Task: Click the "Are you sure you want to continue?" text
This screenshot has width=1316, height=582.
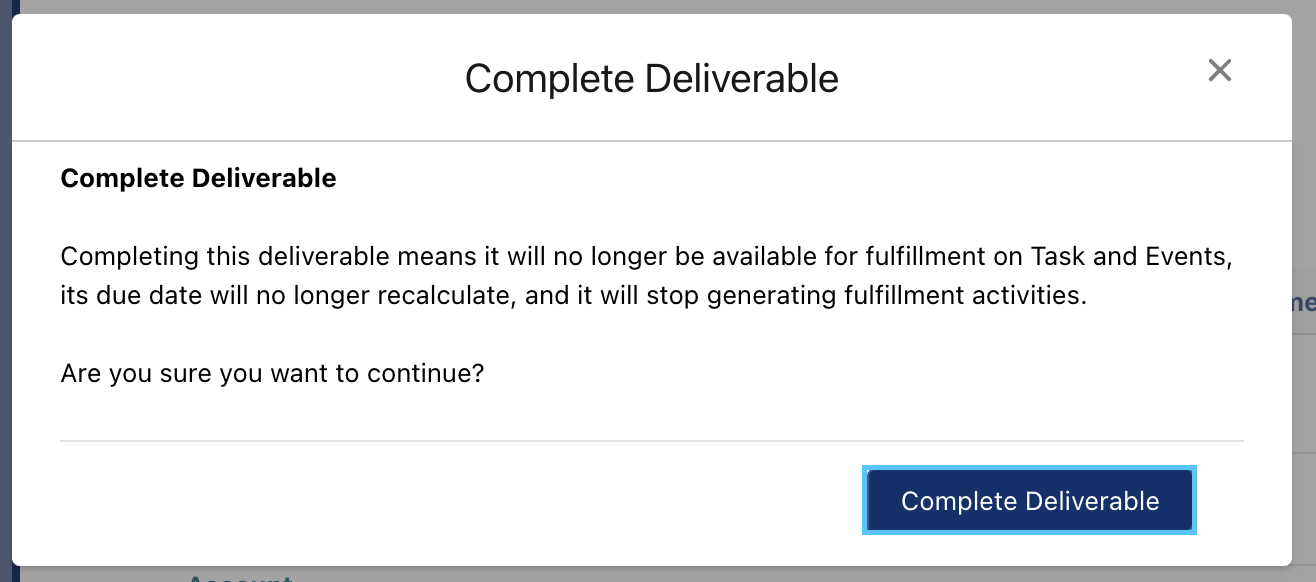Action: pyautogui.click(x=273, y=374)
